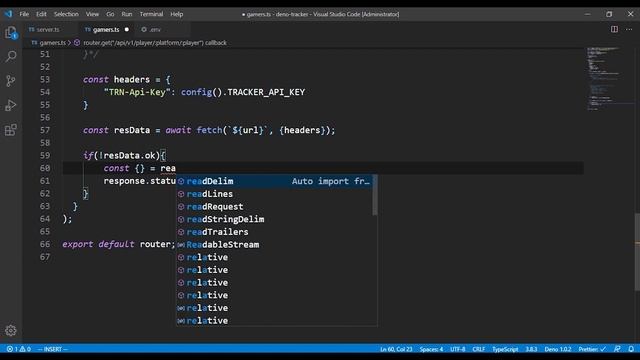Place cursor after 'rea' on line 60
Image resolution: width=640 pixels, height=360 pixels.
(x=176, y=168)
